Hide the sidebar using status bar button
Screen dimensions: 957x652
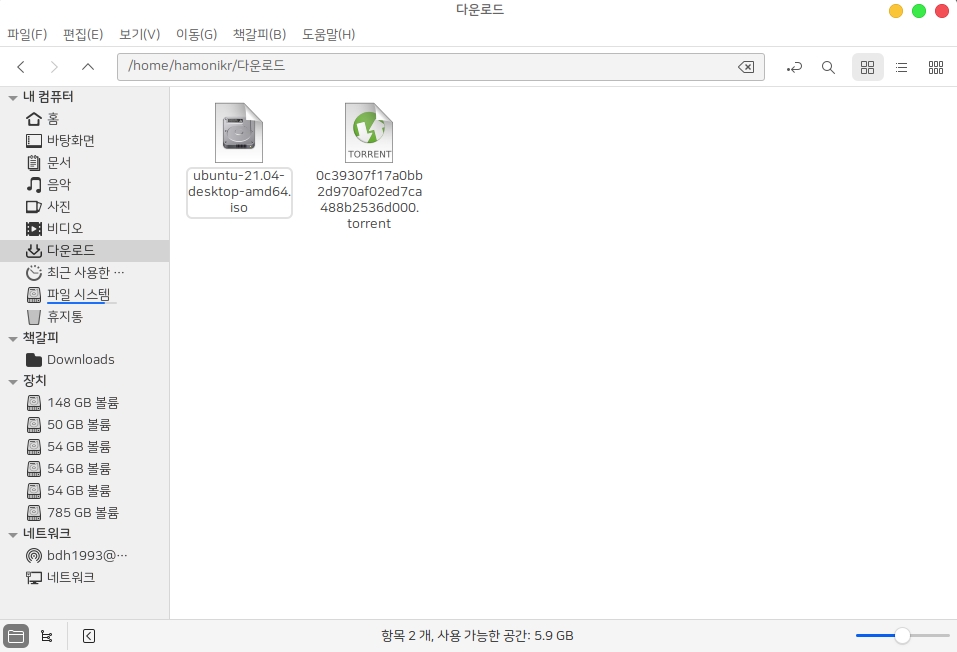[x=89, y=635]
